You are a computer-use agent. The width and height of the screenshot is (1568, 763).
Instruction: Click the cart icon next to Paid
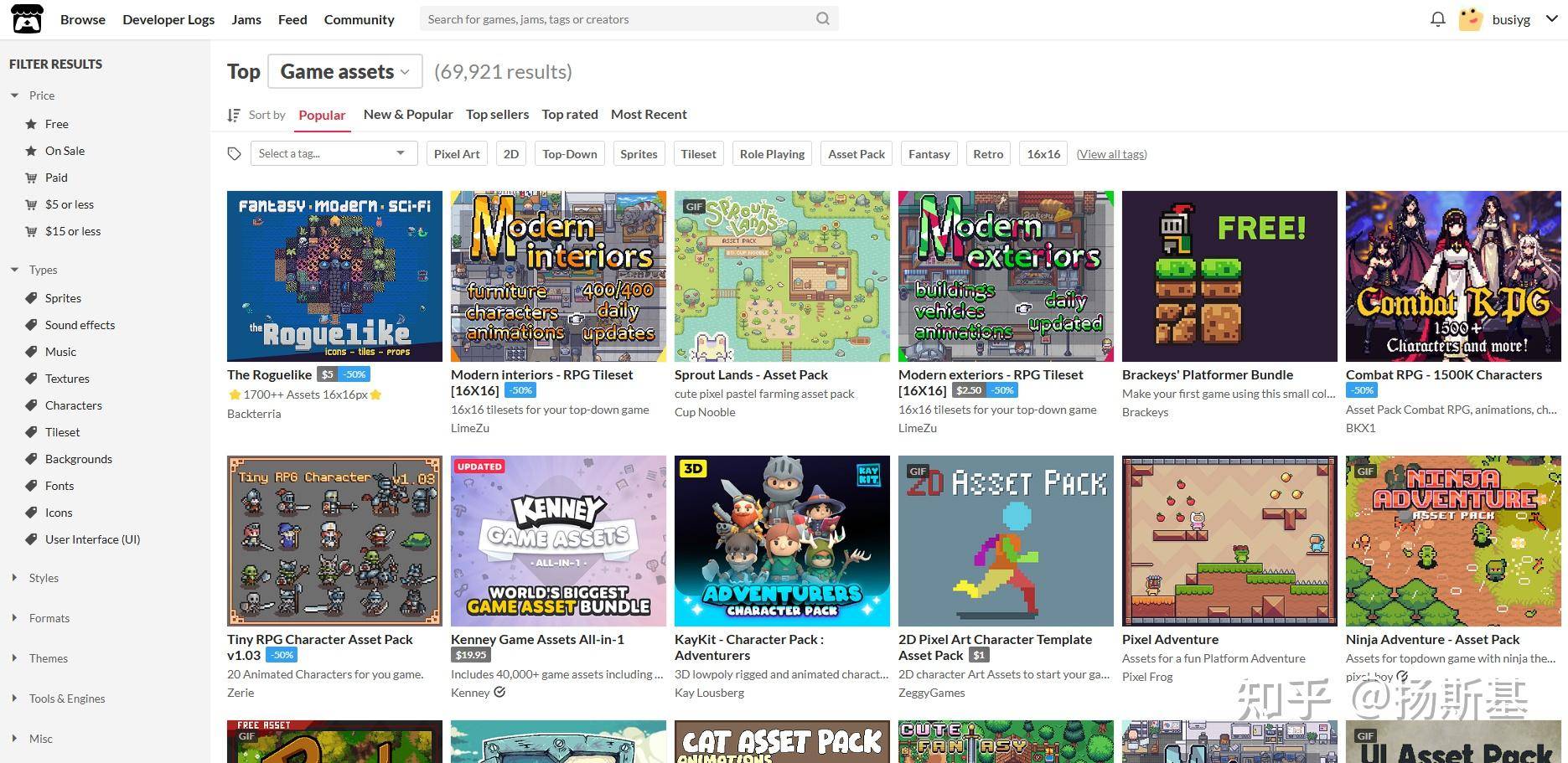(x=31, y=178)
